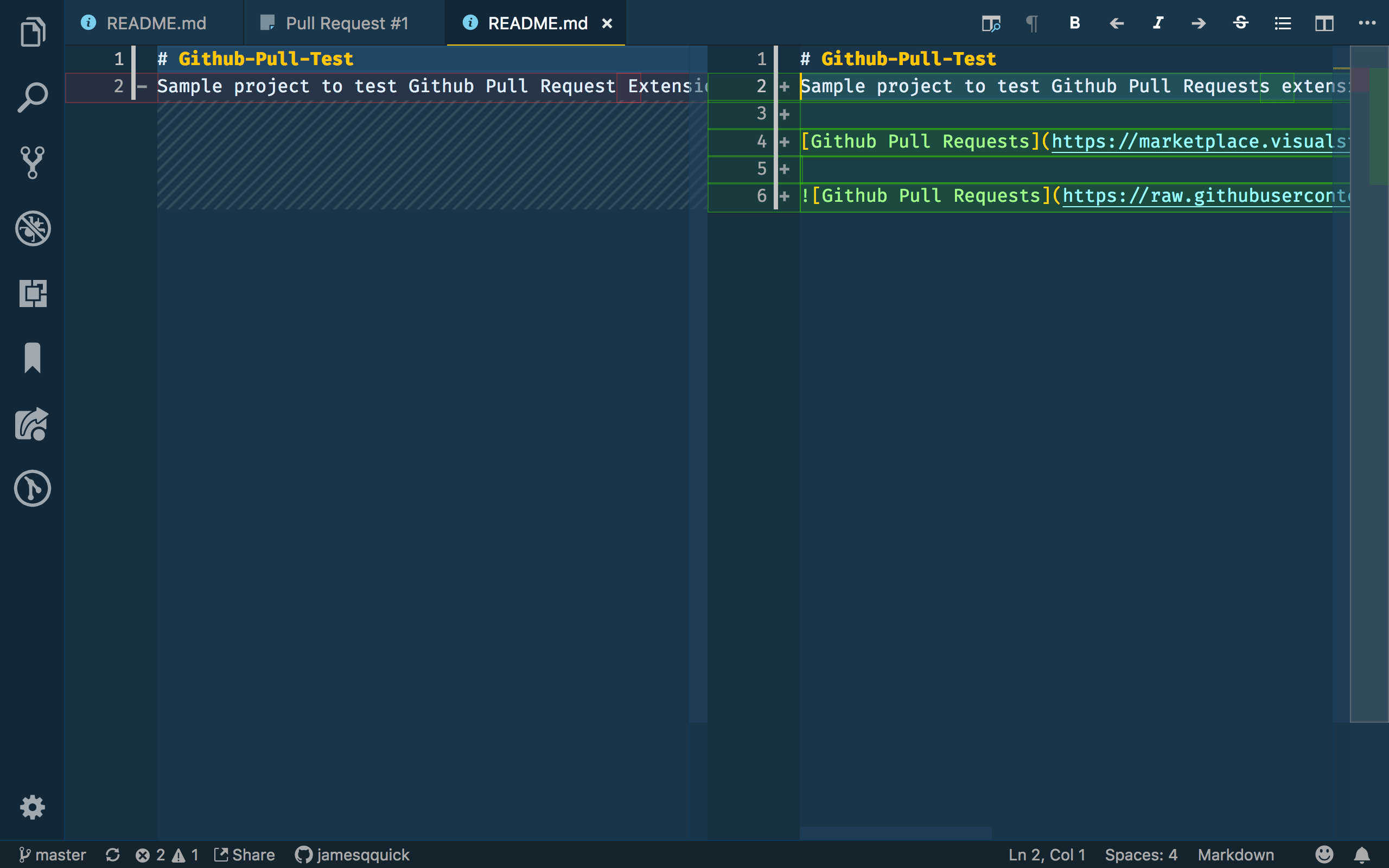Viewport: 1389px width, 868px height.
Task: Switch to the Pull Request #1 tab
Action: 345,23
